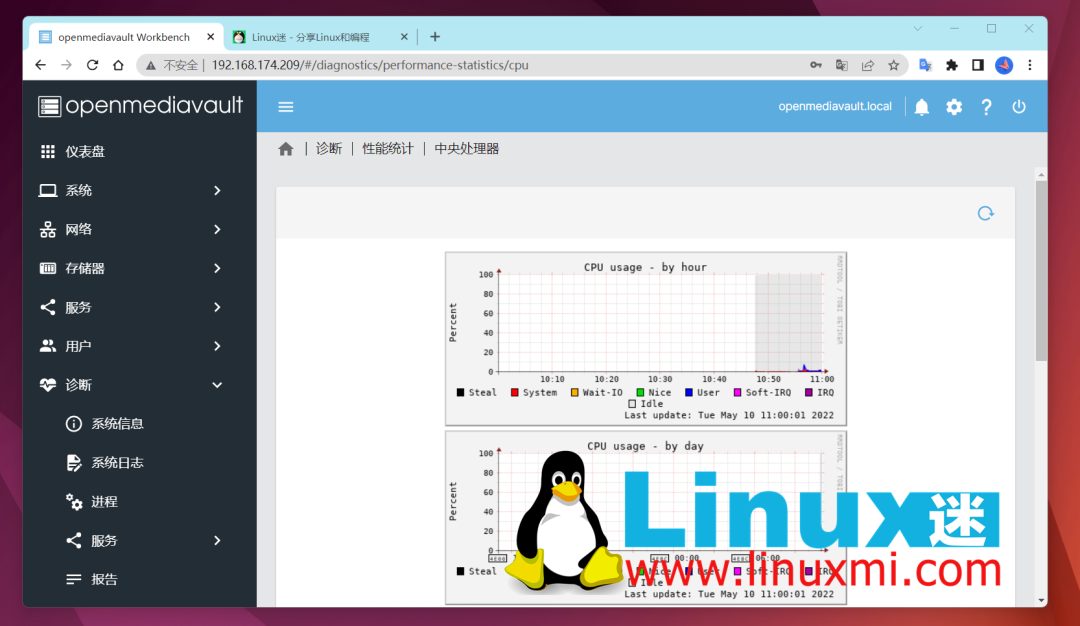Click the openmediavault.local hostname

pyautogui.click(x=835, y=106)
